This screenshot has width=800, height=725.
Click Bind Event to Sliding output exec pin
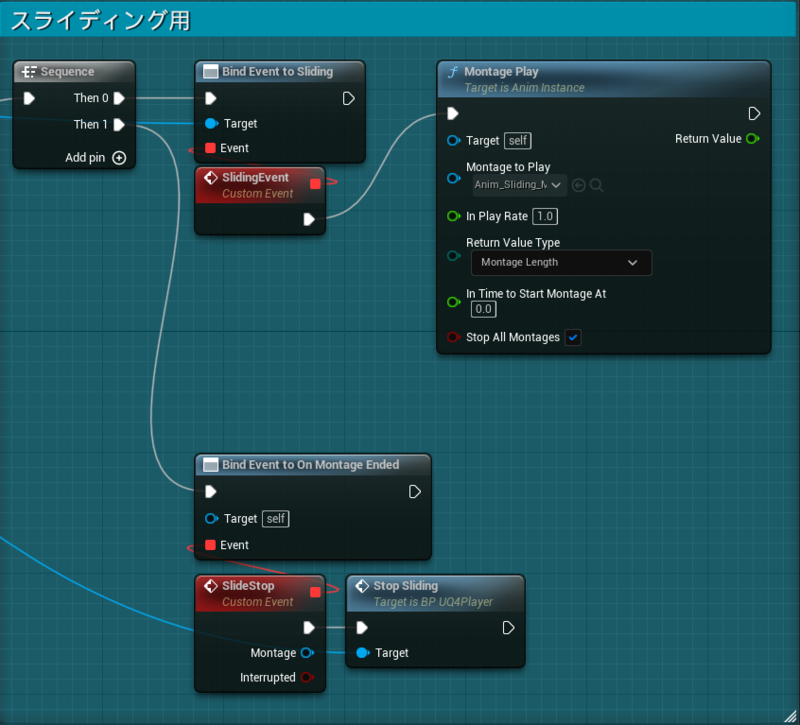348,98
